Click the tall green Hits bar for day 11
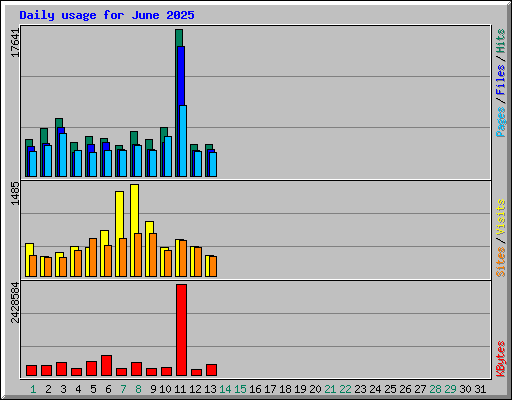 179,37
